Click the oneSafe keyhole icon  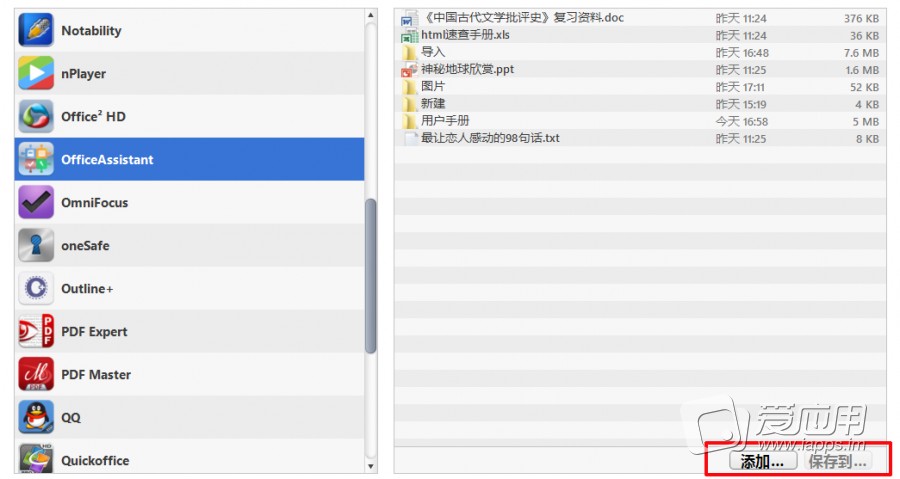(36, 245)
